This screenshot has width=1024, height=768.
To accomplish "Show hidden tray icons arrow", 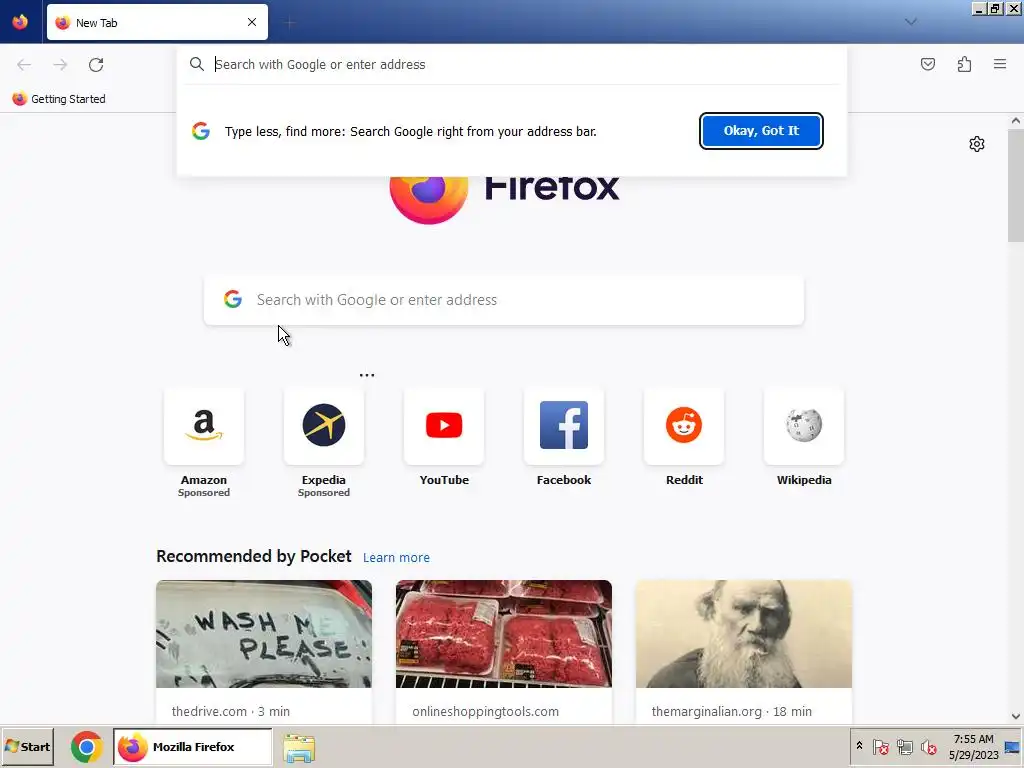I will point(859,746).
